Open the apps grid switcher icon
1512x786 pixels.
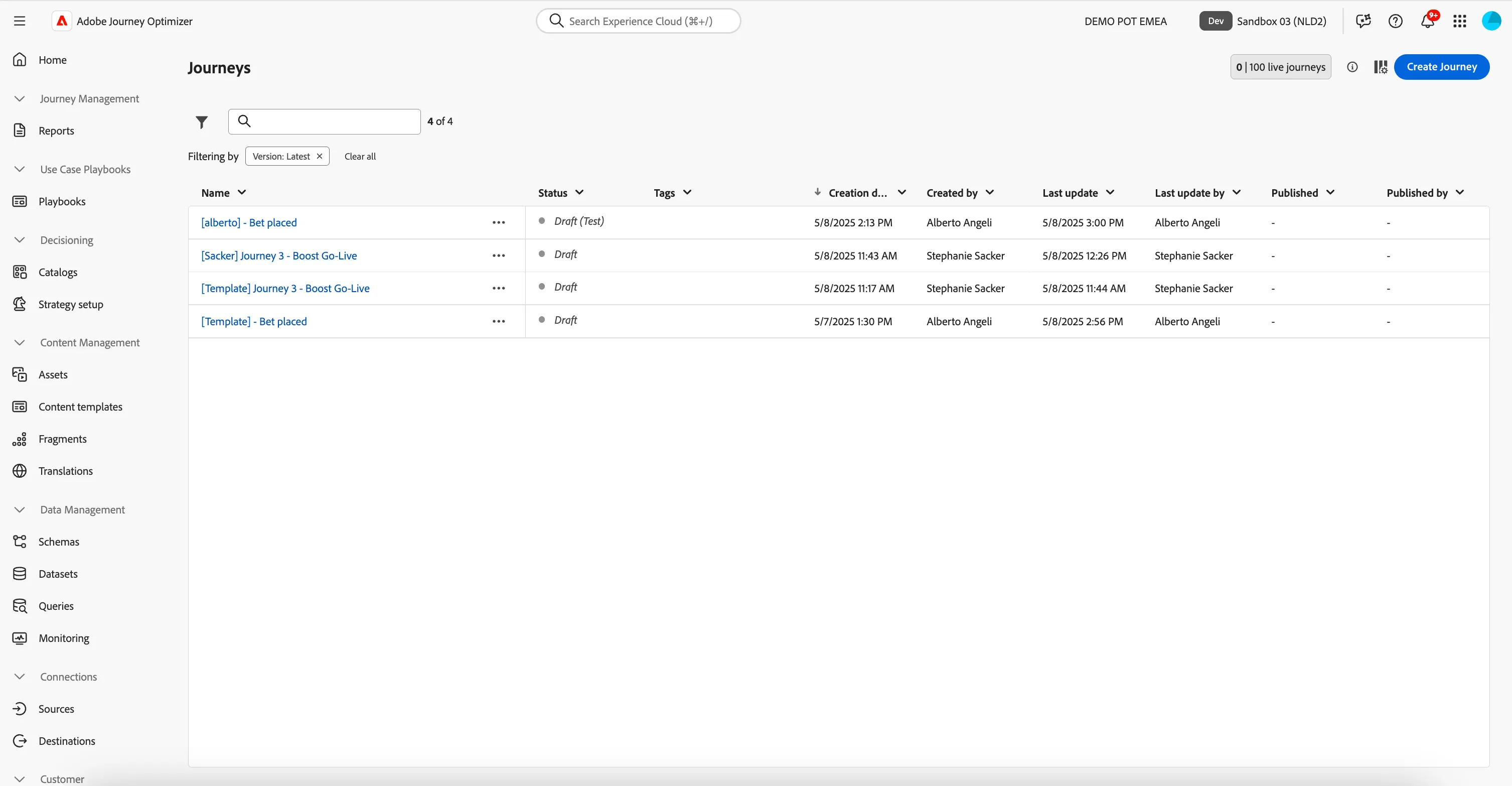point(1460,21)
